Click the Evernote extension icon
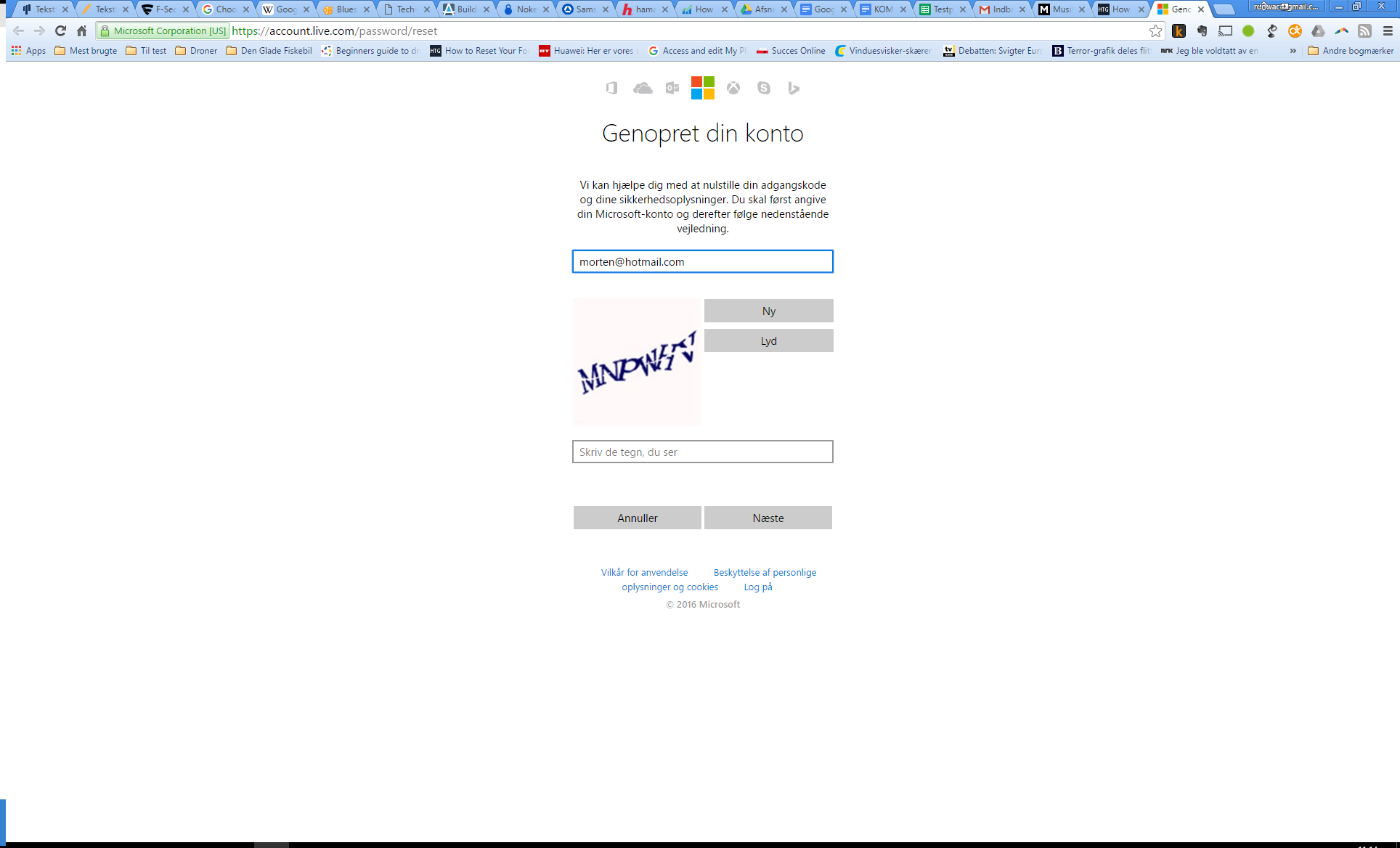The width and height of the screenshot is (1400, 848). coord(1202,30)
